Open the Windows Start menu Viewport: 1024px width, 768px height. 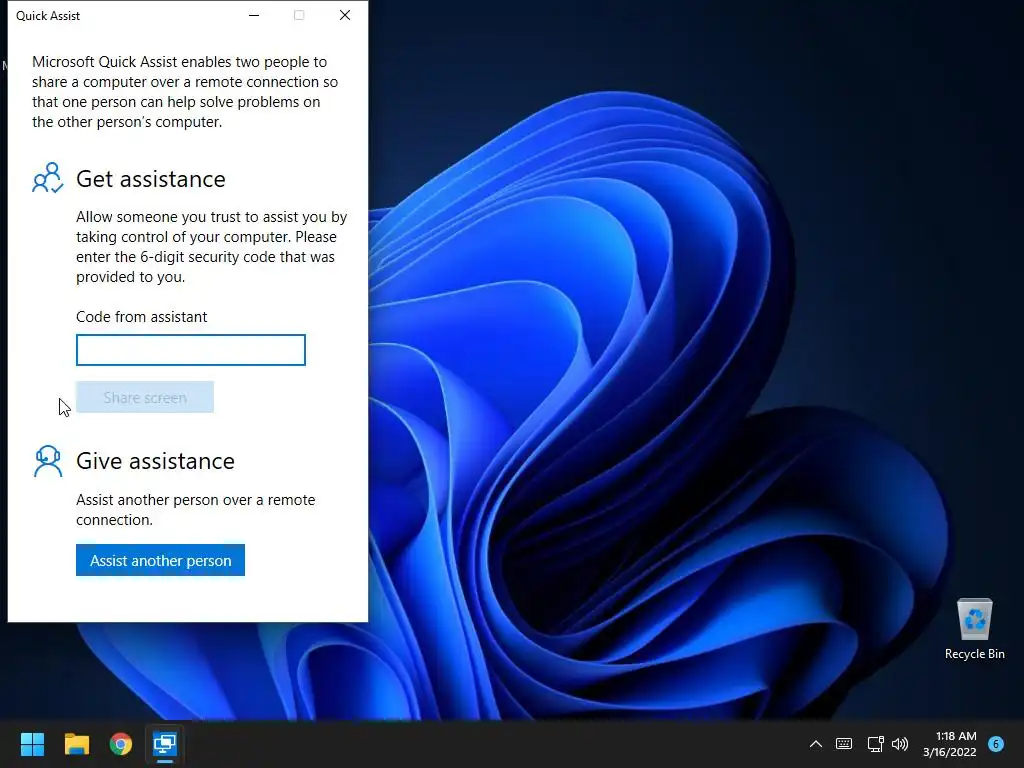click(32, 744)
